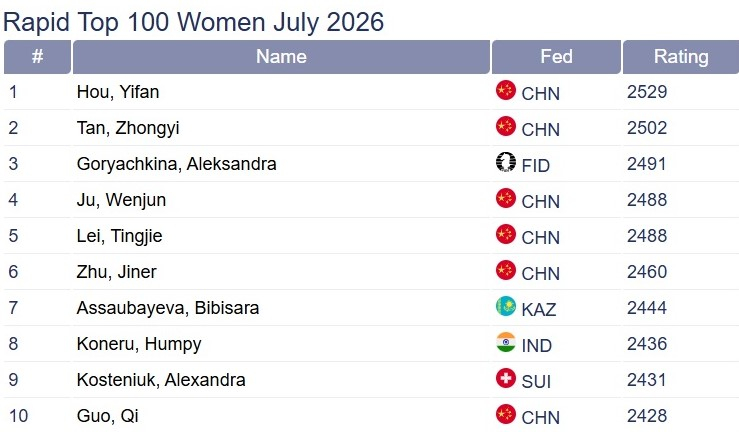Click Assaubayeva, Bibisara name
Image resolution: width=739 pixels, height=432 pixels.
coord(168,308)
